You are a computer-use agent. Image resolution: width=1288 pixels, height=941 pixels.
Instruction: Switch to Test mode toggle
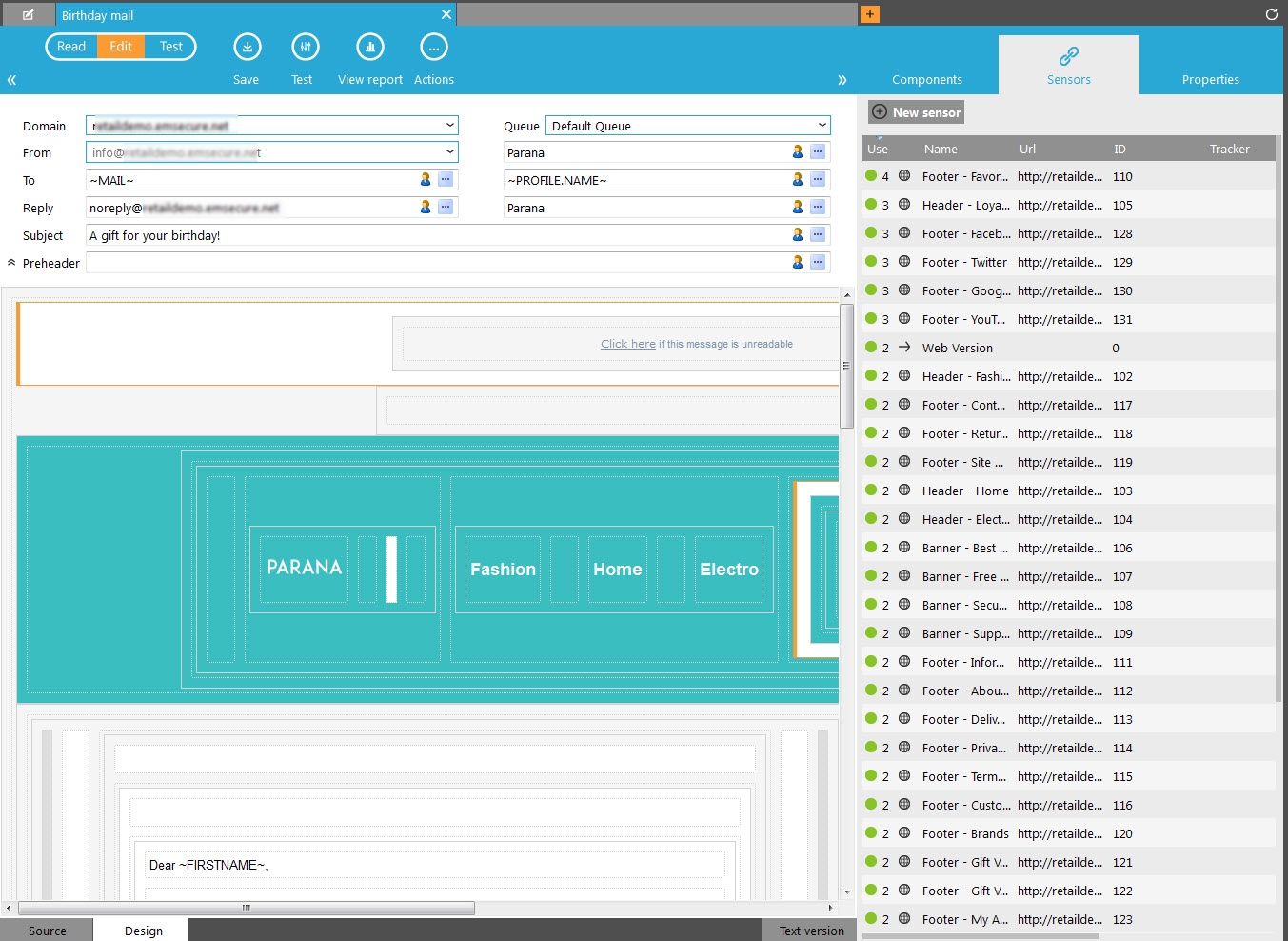pyautogui.click(x=171, y=47)
